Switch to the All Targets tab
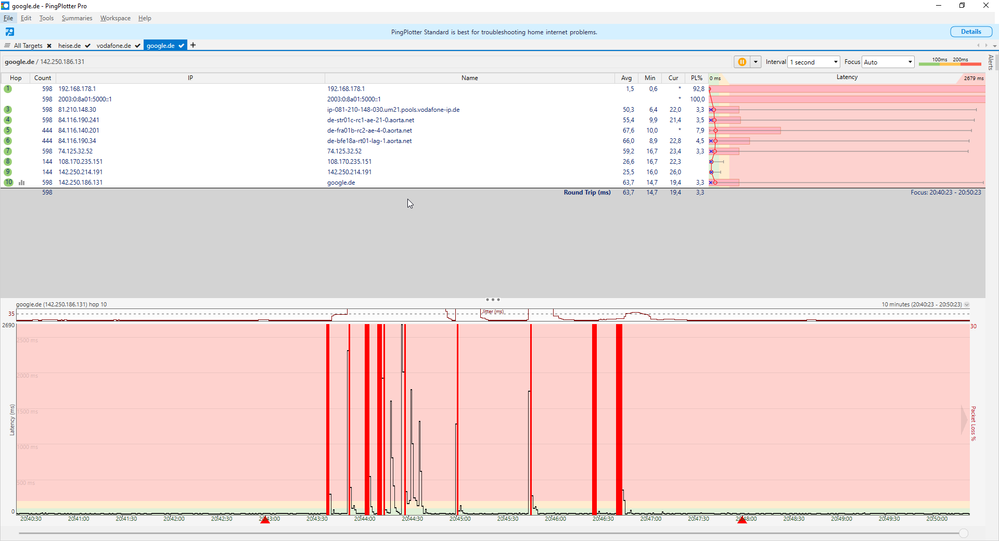Viewport: 999px width, 541px height. (x=28, y=46)
